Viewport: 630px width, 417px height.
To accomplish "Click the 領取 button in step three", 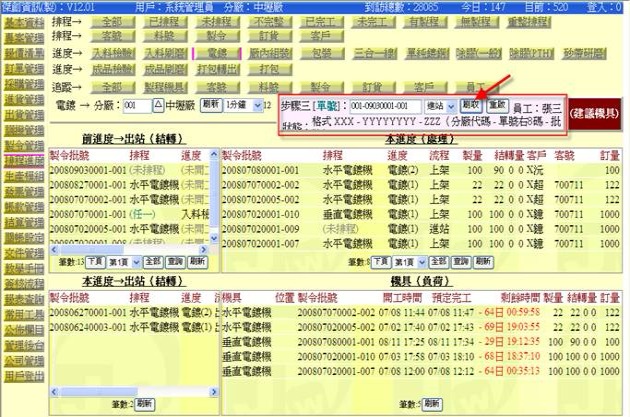I will [x=471, y=104].
